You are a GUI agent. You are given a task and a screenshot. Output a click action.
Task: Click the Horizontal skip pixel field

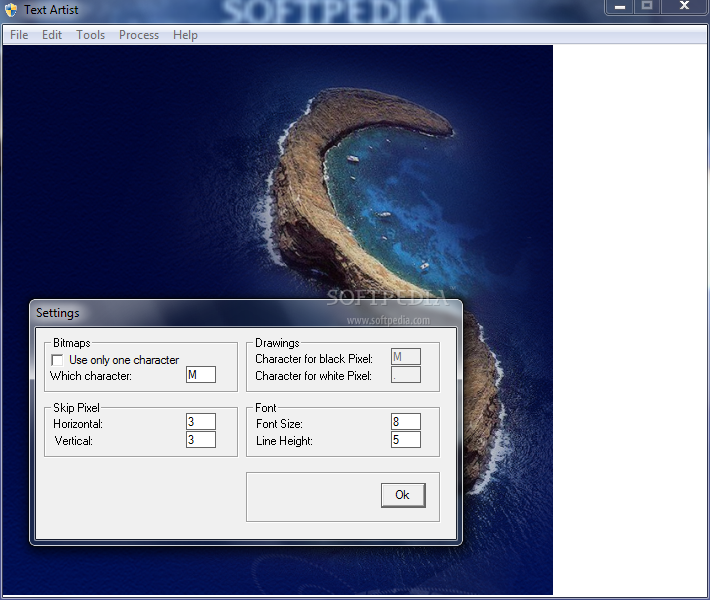click(201, 422)
